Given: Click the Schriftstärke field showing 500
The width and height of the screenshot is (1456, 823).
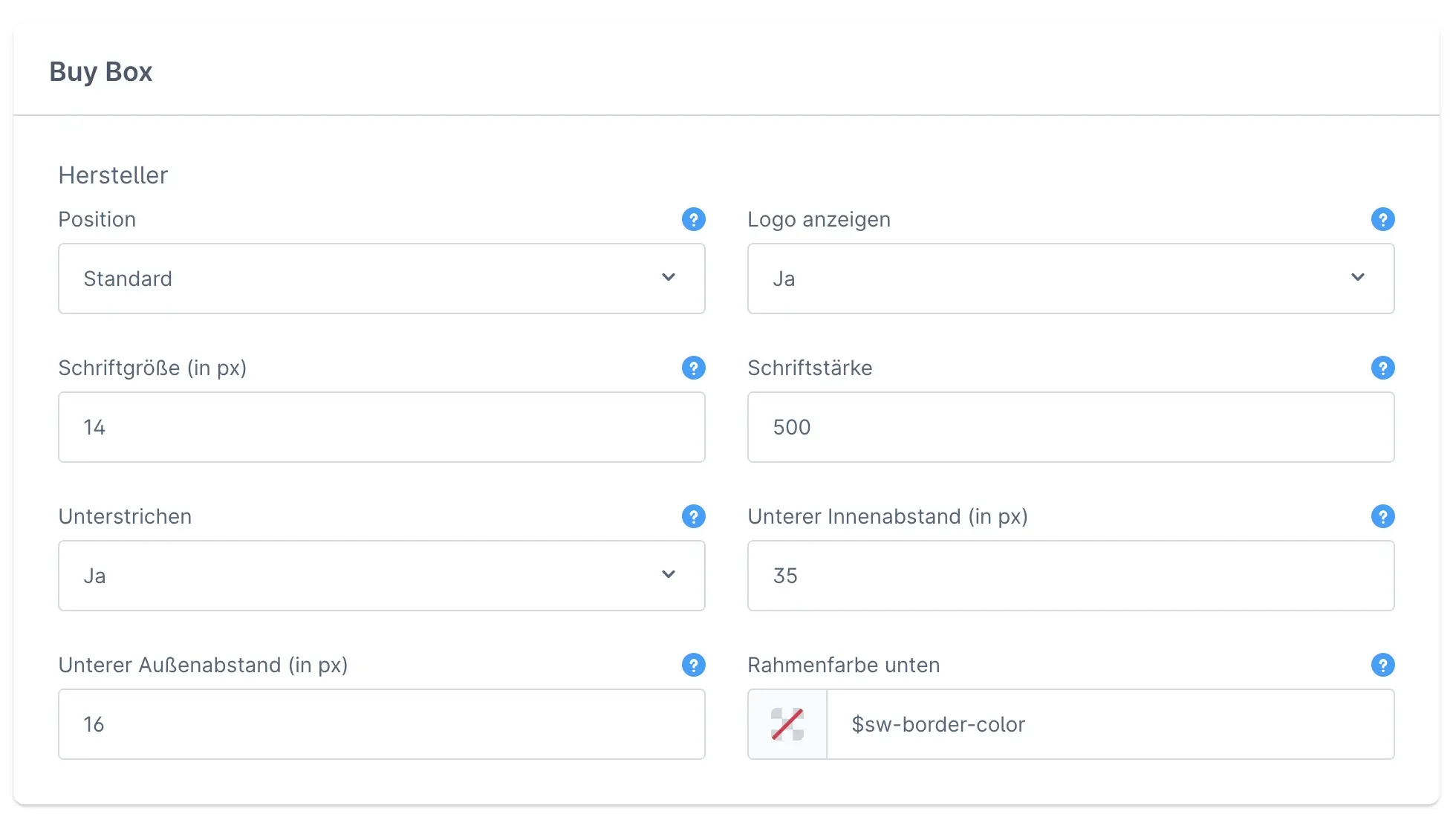Looking at the screenshot, I should coord(1070,427).
